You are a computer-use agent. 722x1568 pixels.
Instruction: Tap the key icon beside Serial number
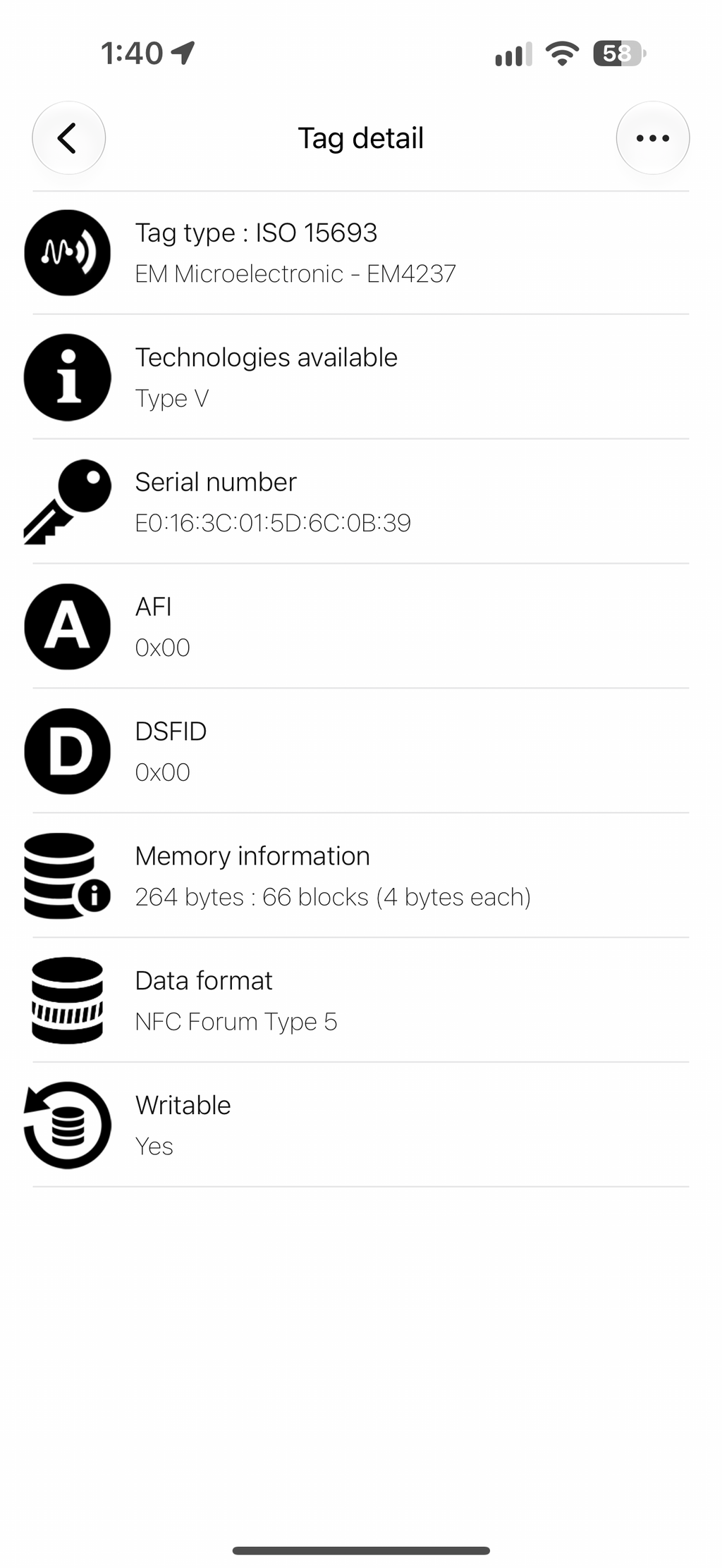[x=68, y=502]
